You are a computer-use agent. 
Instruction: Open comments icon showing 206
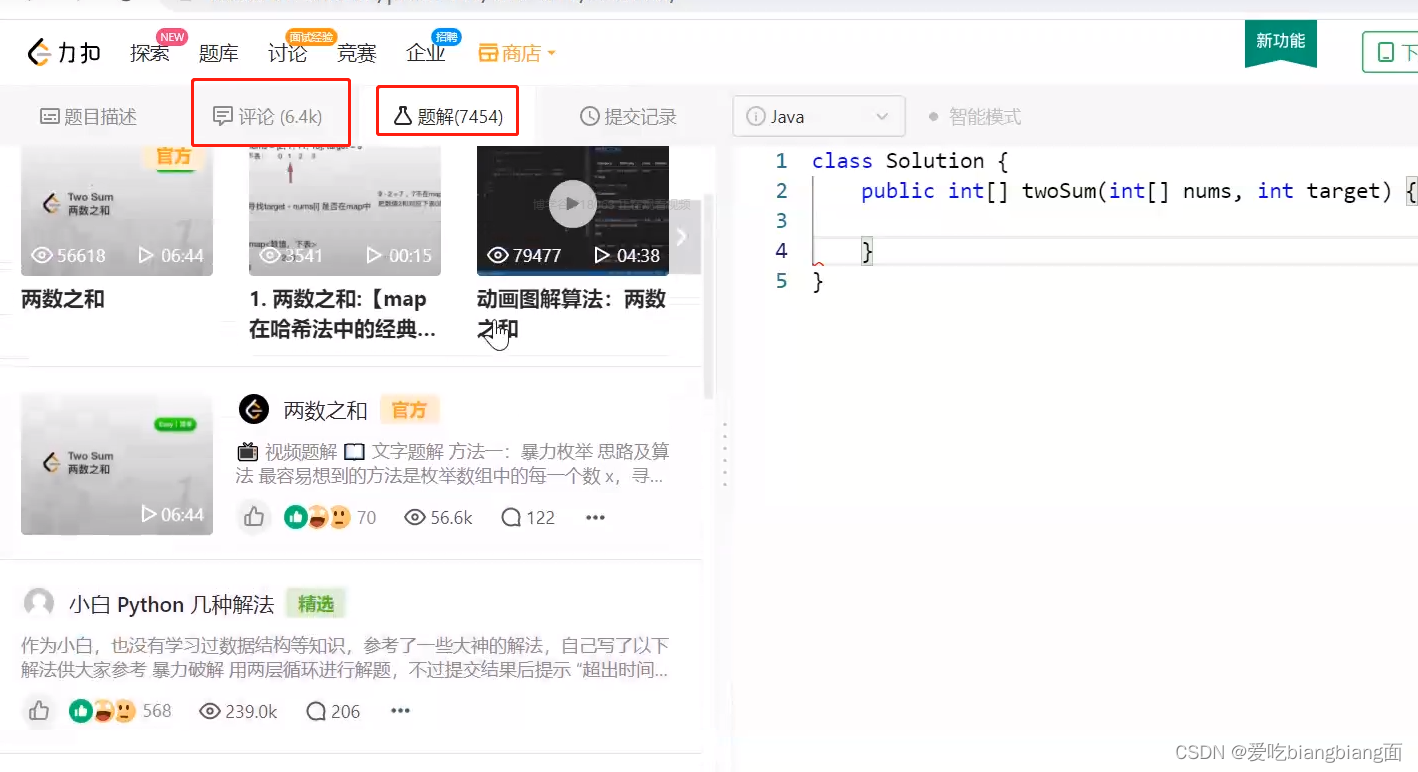pos(333,711)
